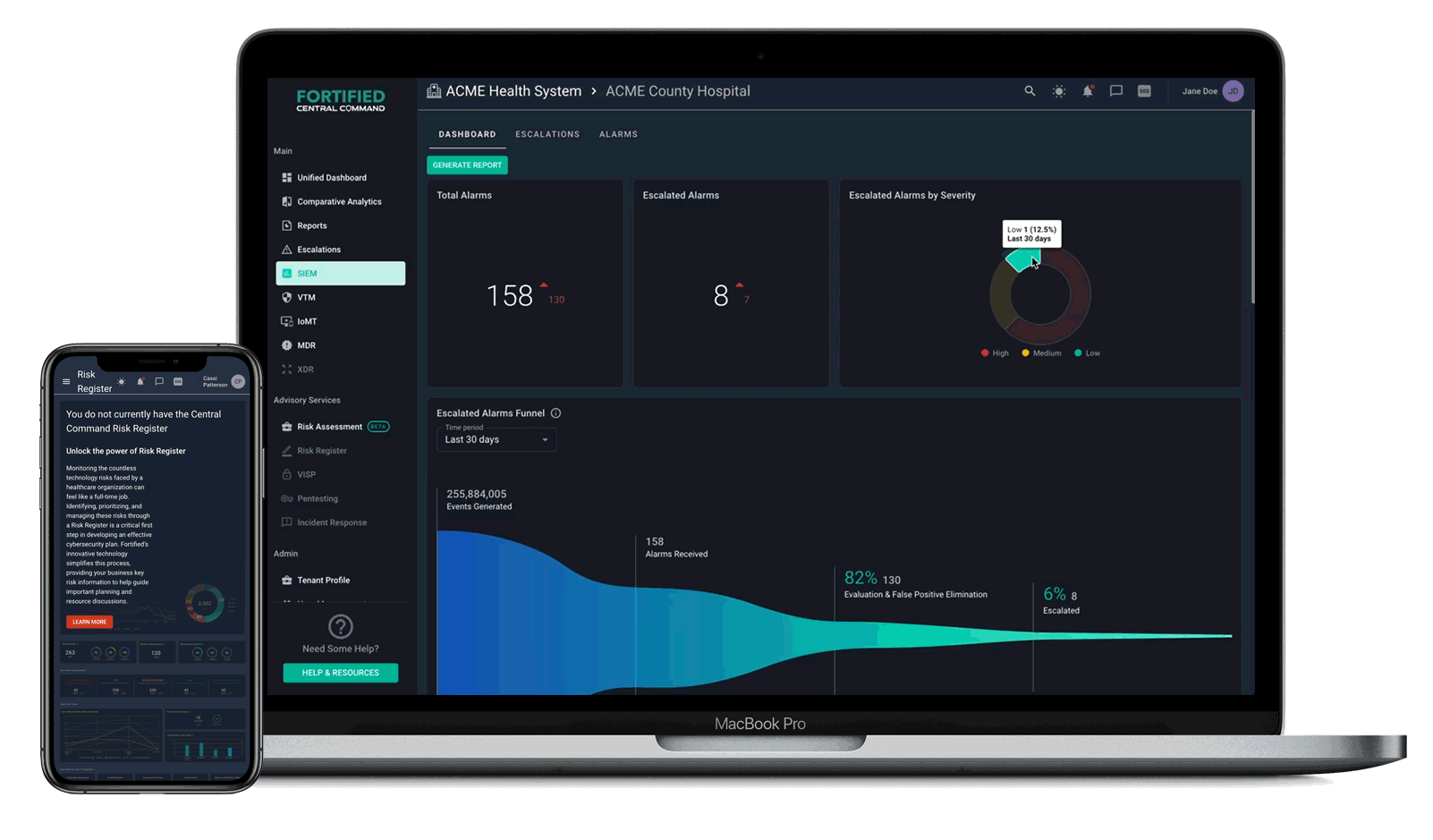1433x840 pixels.
Task: Open the notifications bell on the phone
Action: click(x=140, y=382)
